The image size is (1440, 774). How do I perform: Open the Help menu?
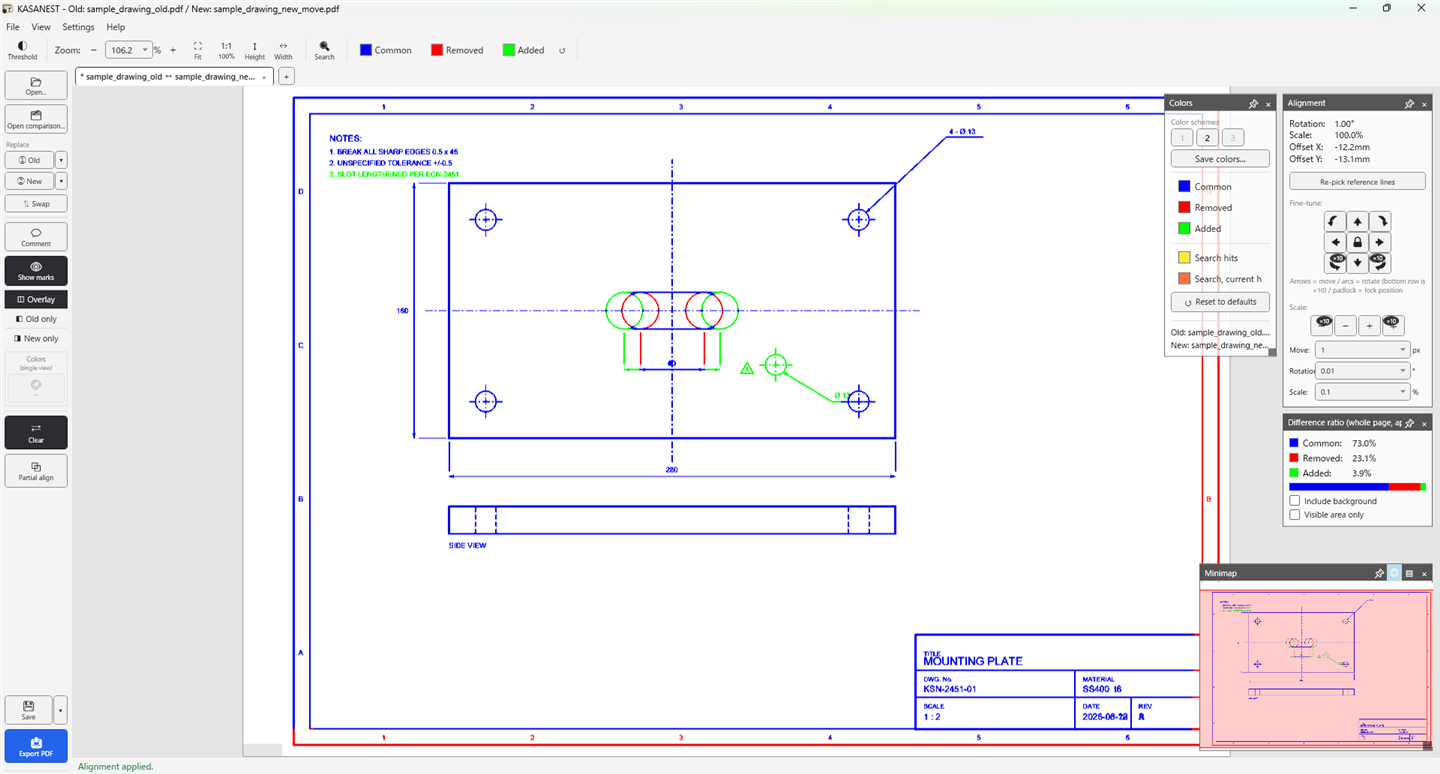[x=116, y=27]
